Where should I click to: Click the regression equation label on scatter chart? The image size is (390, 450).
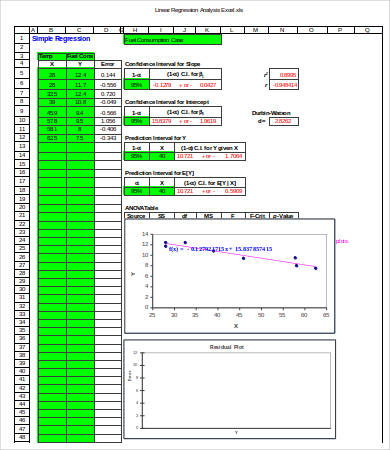click(220, 249)
